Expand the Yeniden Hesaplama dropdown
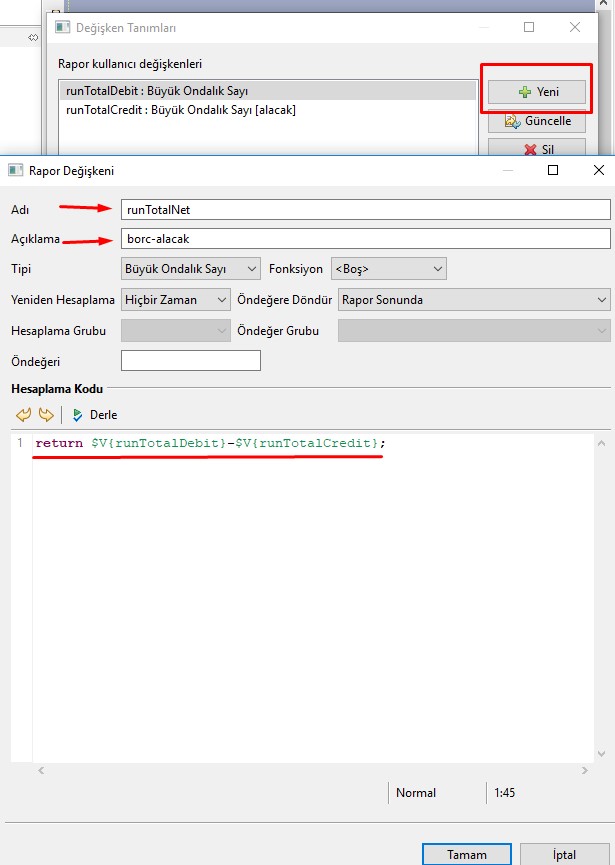 point(176,299)
